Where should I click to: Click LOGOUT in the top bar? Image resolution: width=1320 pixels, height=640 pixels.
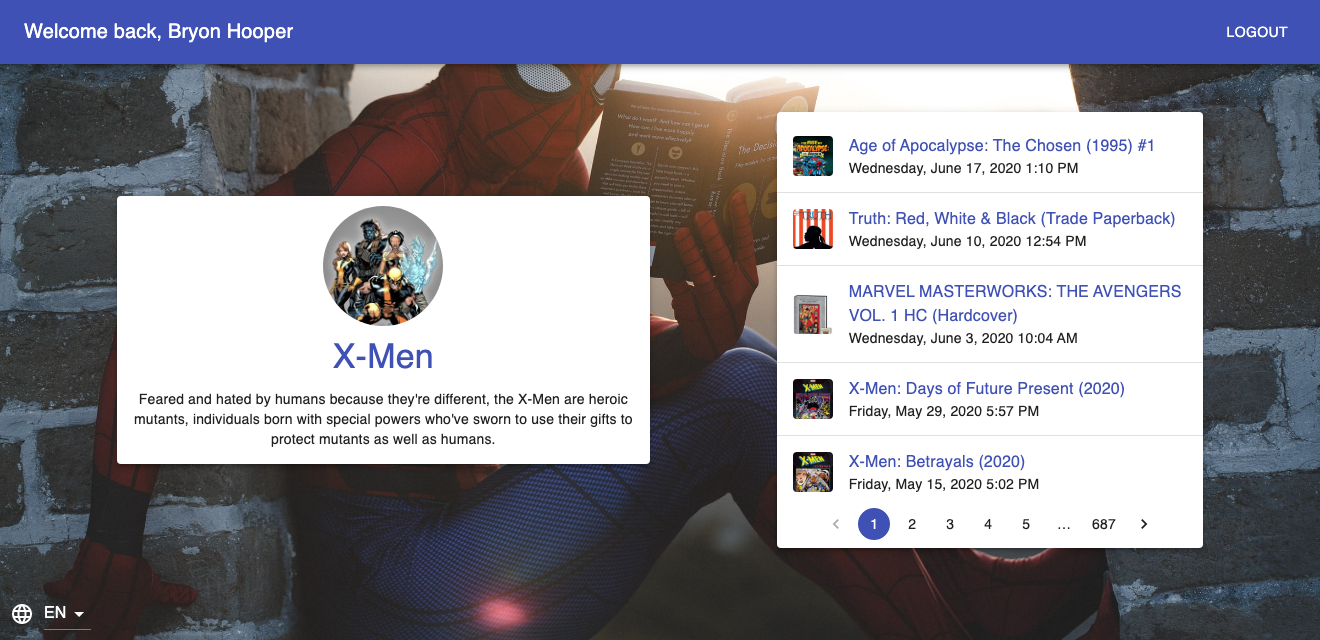click(1256, 31)
